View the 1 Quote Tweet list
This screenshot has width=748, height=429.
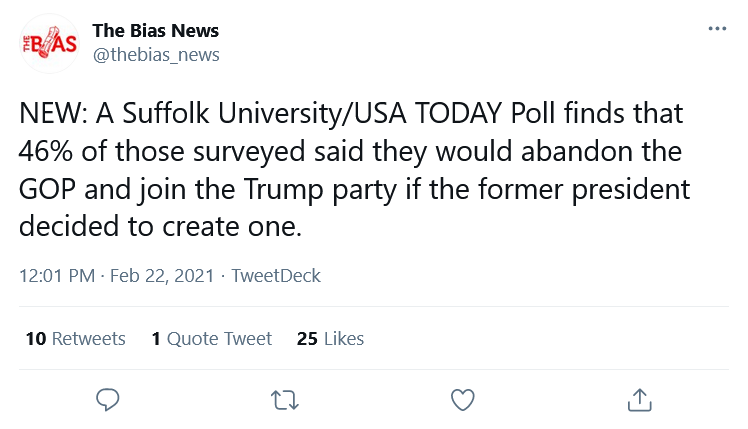tap(211, 339)
